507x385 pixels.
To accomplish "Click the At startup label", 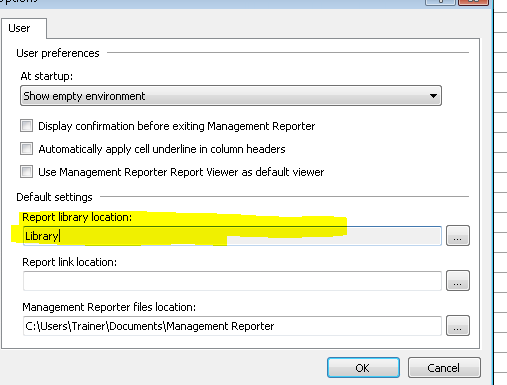I will point(46,76).
